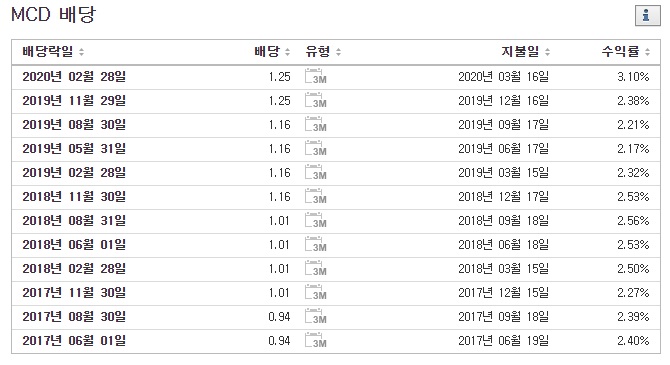Sort table by 수익률 column arrows
670x365 pixels.
[647, 52]
